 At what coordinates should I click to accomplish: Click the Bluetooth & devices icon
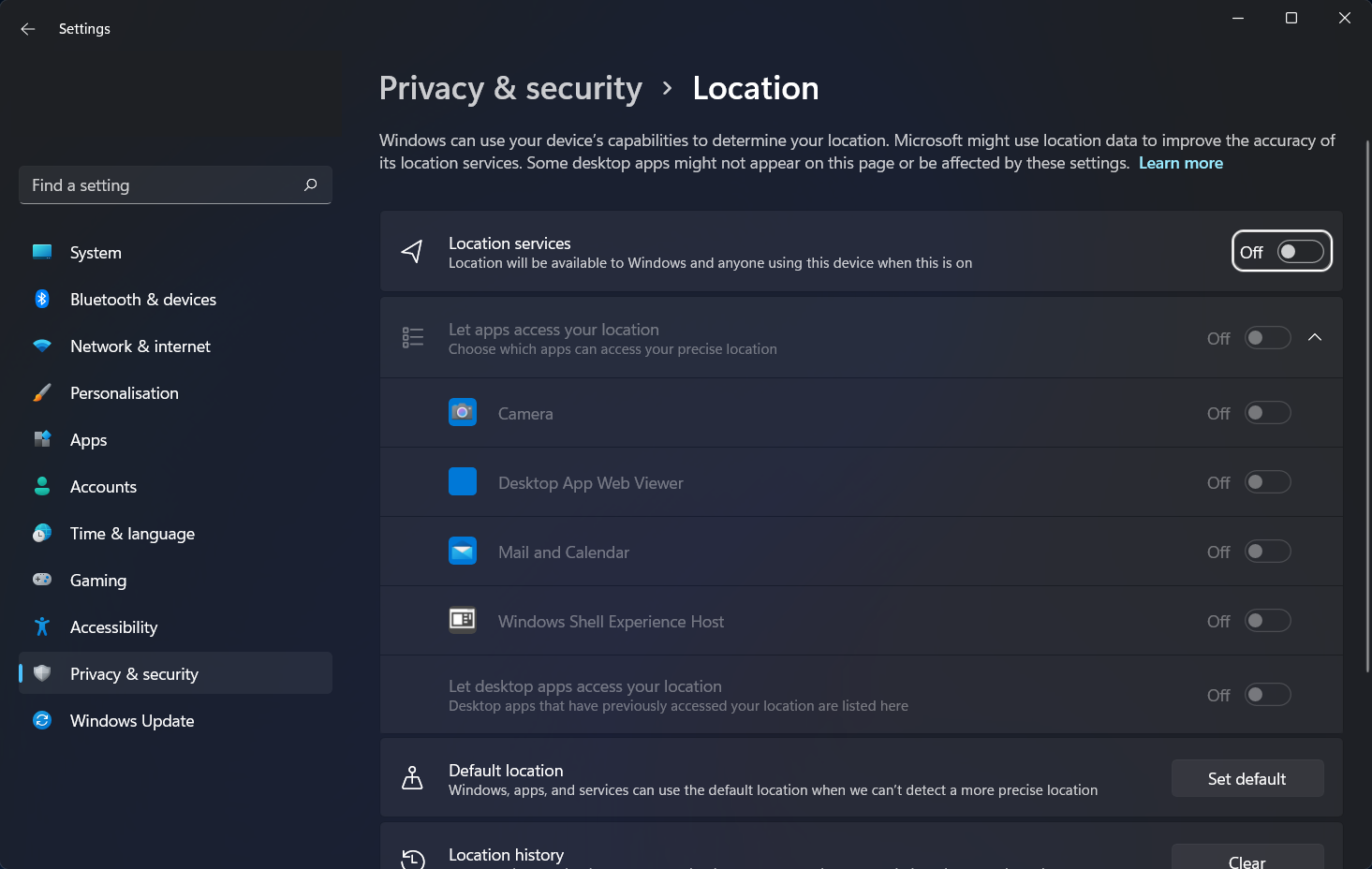[42, 300]
